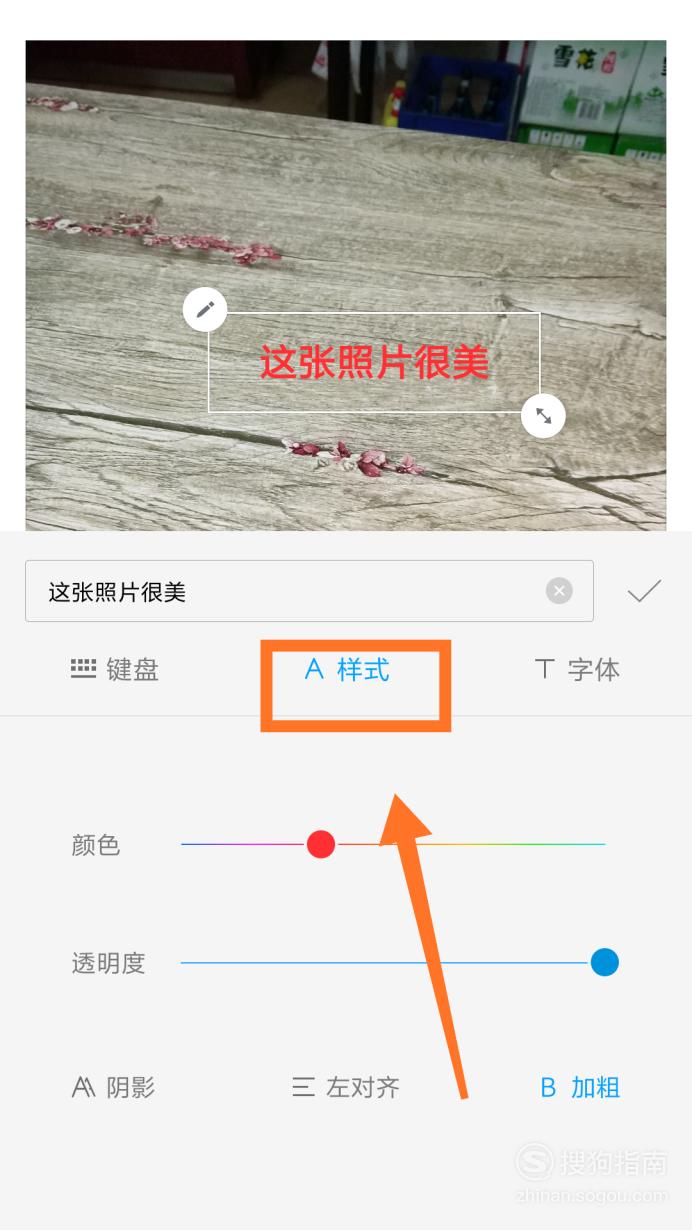Click the middle of the 透明度 slider track
692x1230 pixels.
[x=393, y=963]
